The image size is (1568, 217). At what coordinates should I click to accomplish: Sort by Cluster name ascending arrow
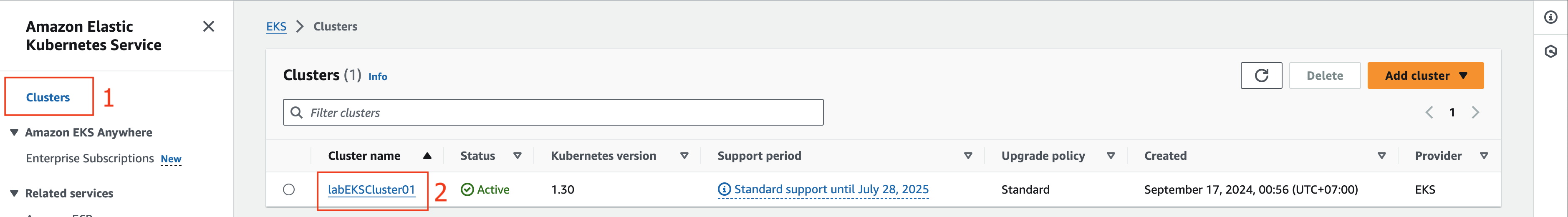tap(427, 156)
